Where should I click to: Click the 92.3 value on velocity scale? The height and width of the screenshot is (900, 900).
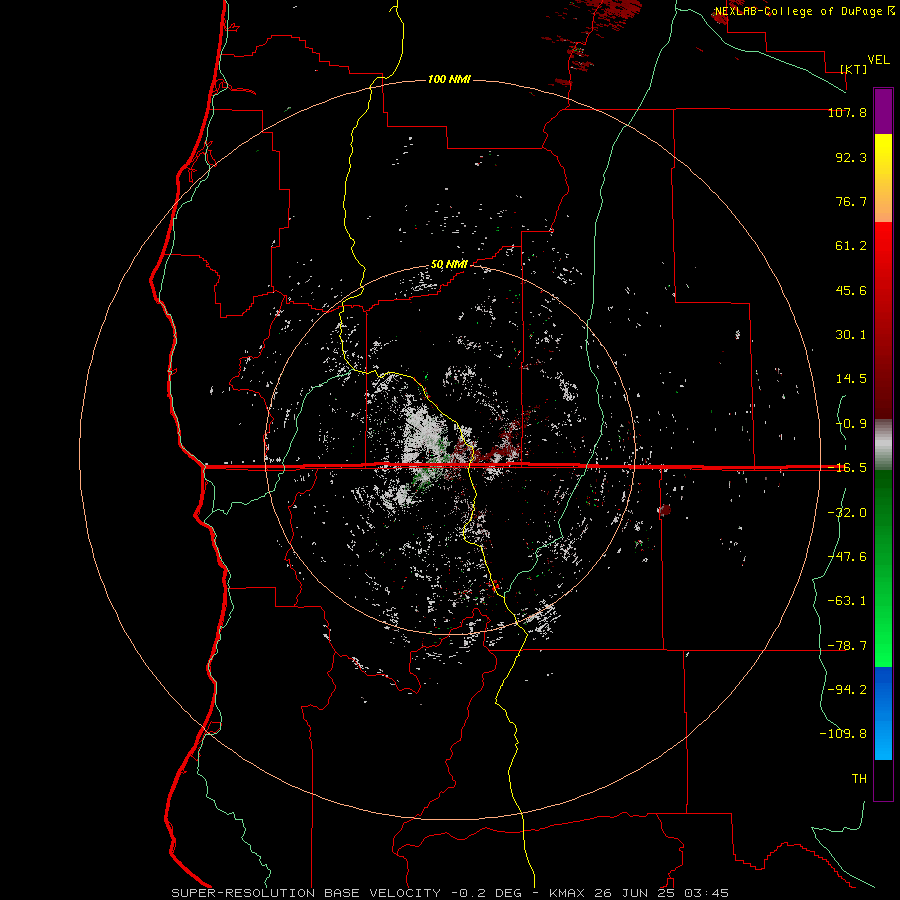pyautogui.click(x=851, y=157)
